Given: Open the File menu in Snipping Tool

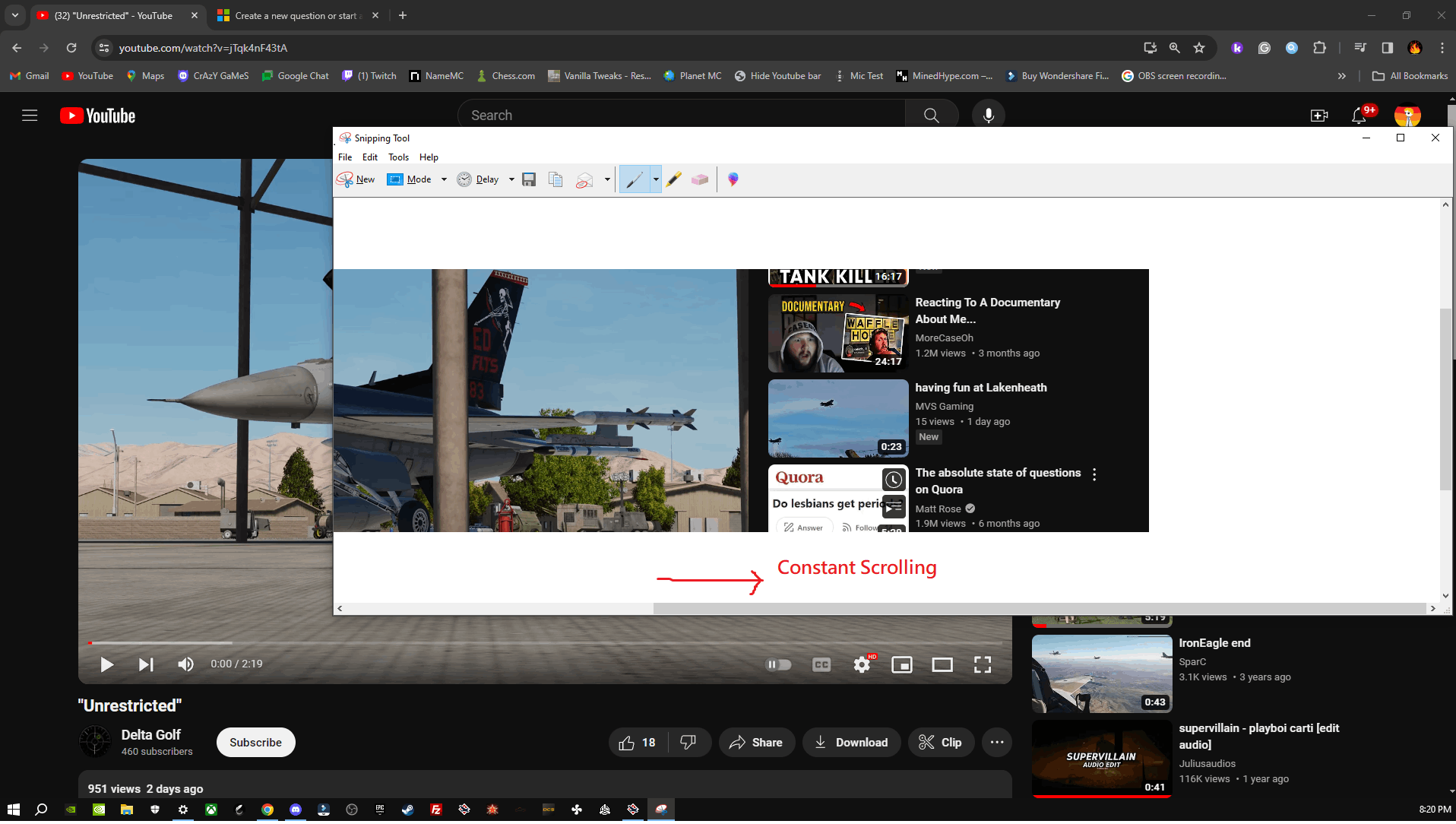Looking at the screenshot, I should 345,157.
